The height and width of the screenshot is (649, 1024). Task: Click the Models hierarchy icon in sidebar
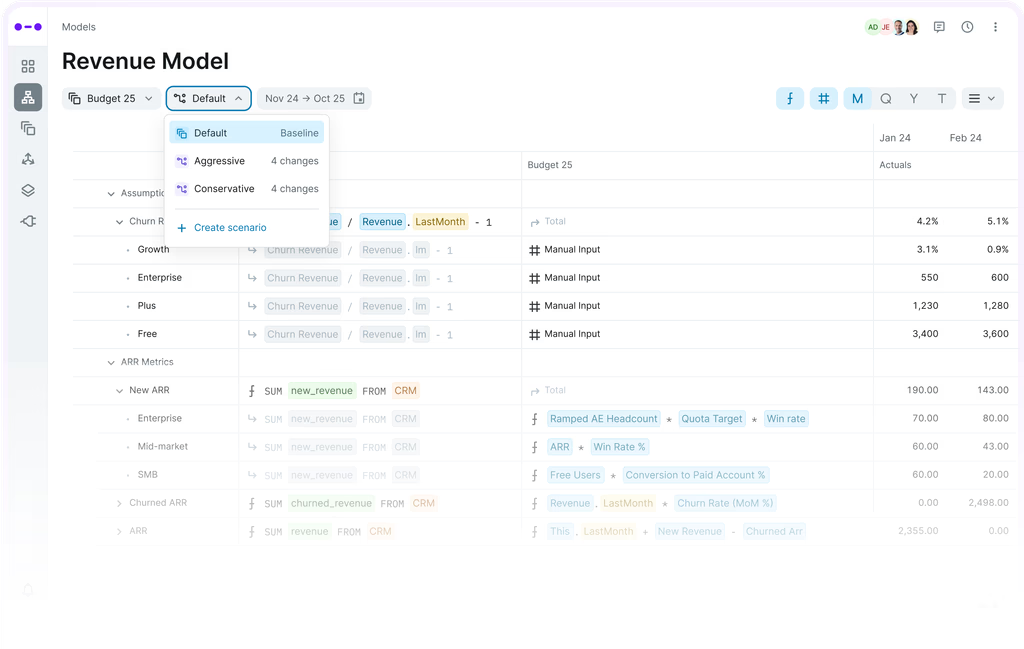pos(28,97)
